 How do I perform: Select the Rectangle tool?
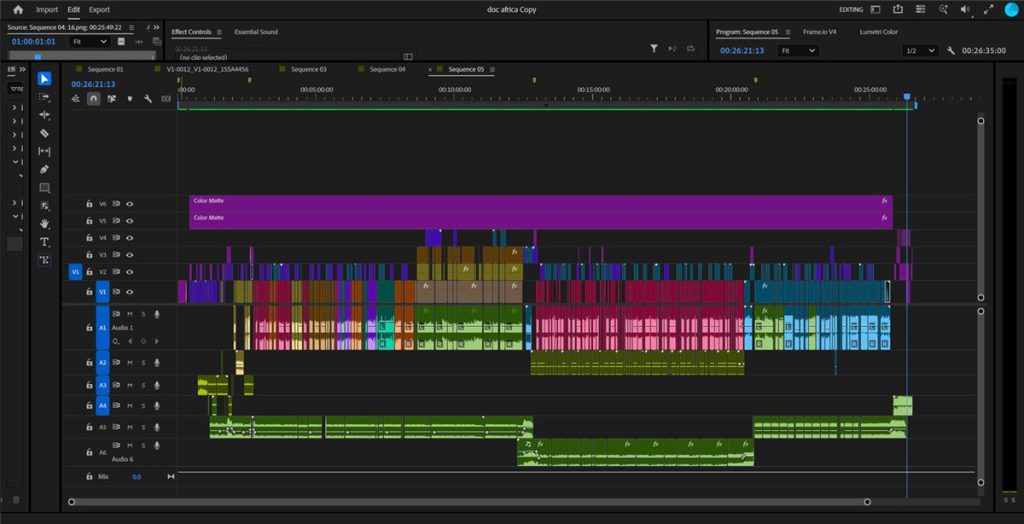click(44, 188)
